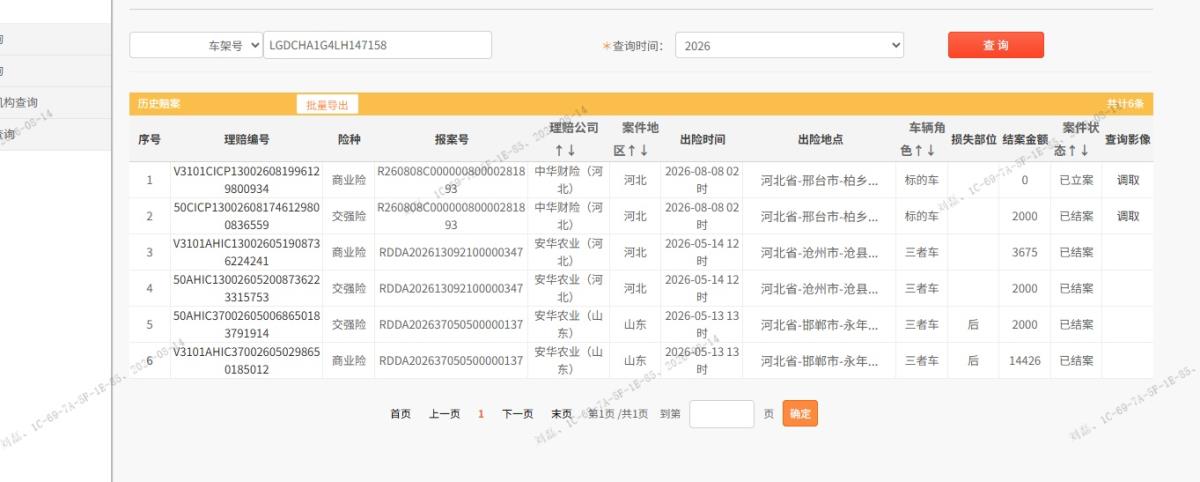Screen dimensions: 1200x482
Task: Click 报案号 RDDA202637050500000137 in row 5
Action: (451, 324)
